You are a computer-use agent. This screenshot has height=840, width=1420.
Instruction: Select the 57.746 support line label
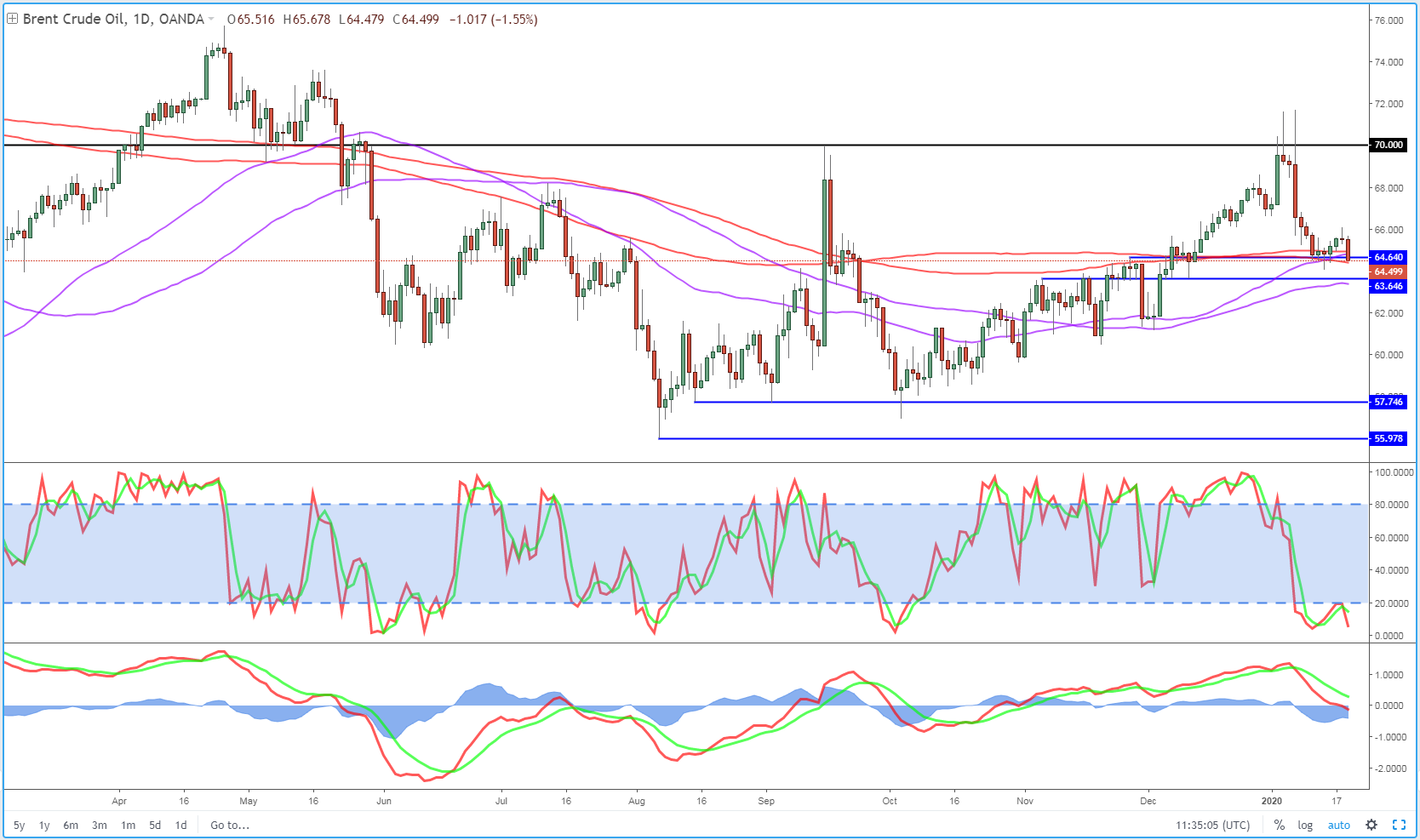tap(1388, 402)
